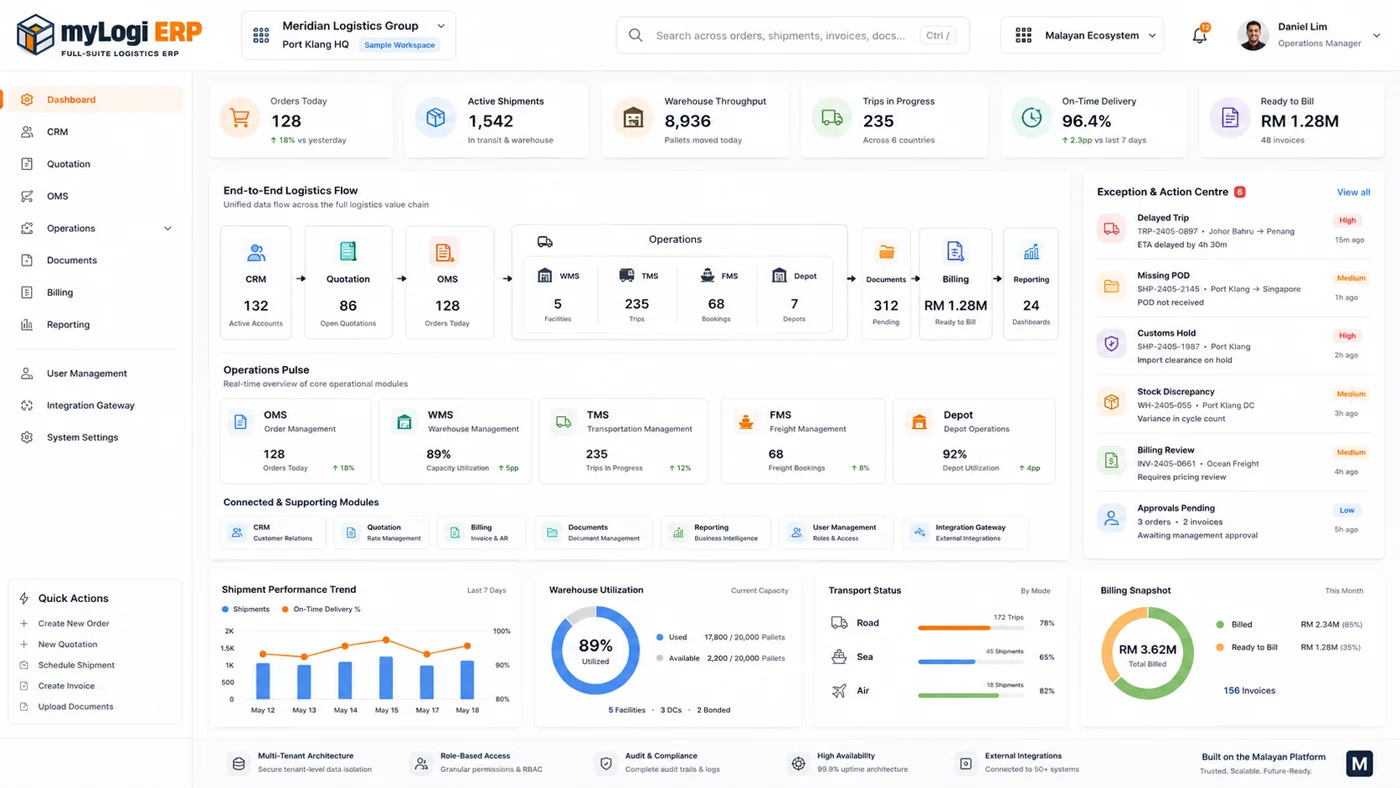Click the Customs Hold shield icon
The height and width of the screenshot is (788, 1400).
pyautogui.click(x=1111, y=344)
